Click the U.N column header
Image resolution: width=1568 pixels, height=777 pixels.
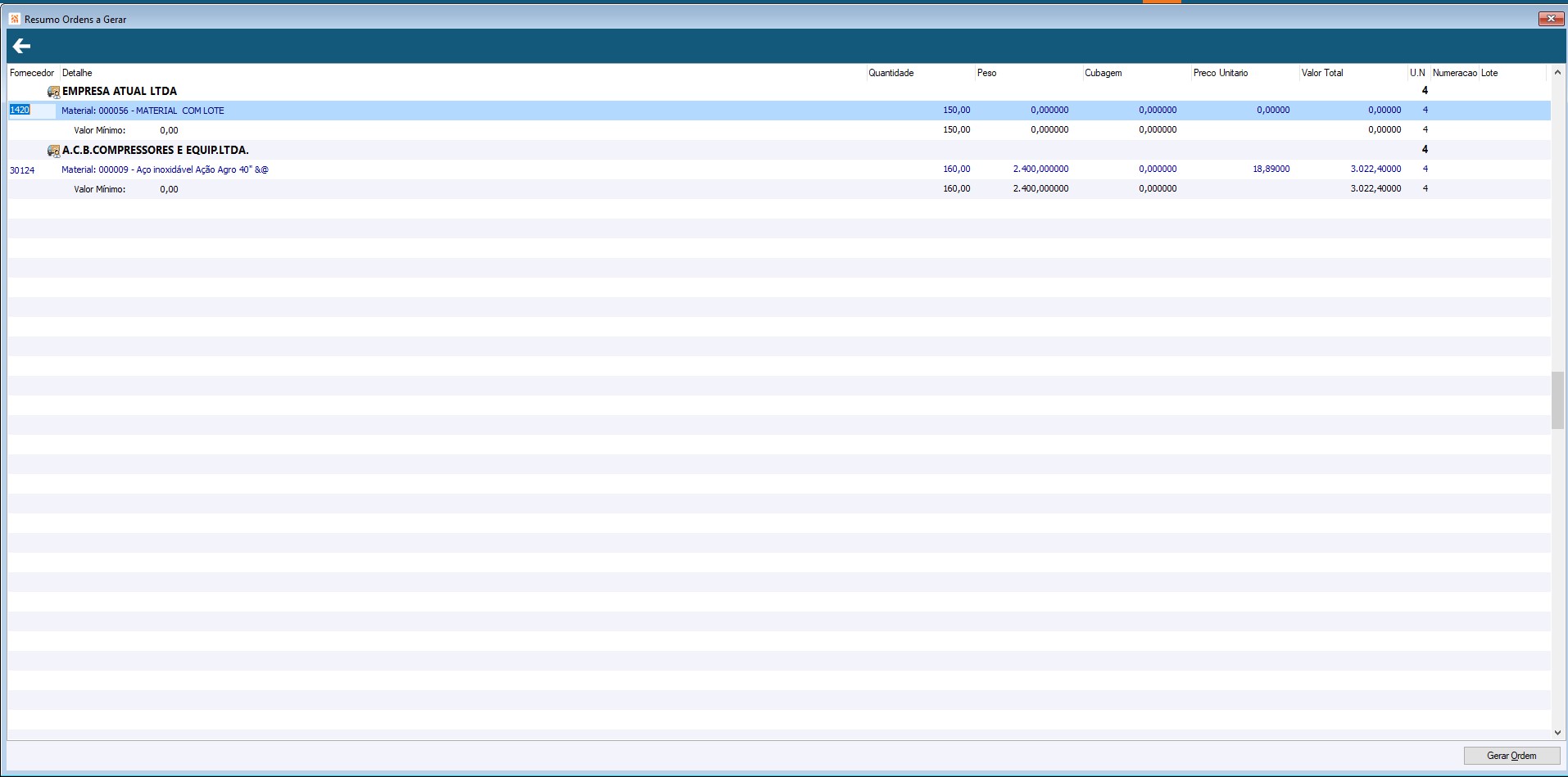click(1418, 73)
